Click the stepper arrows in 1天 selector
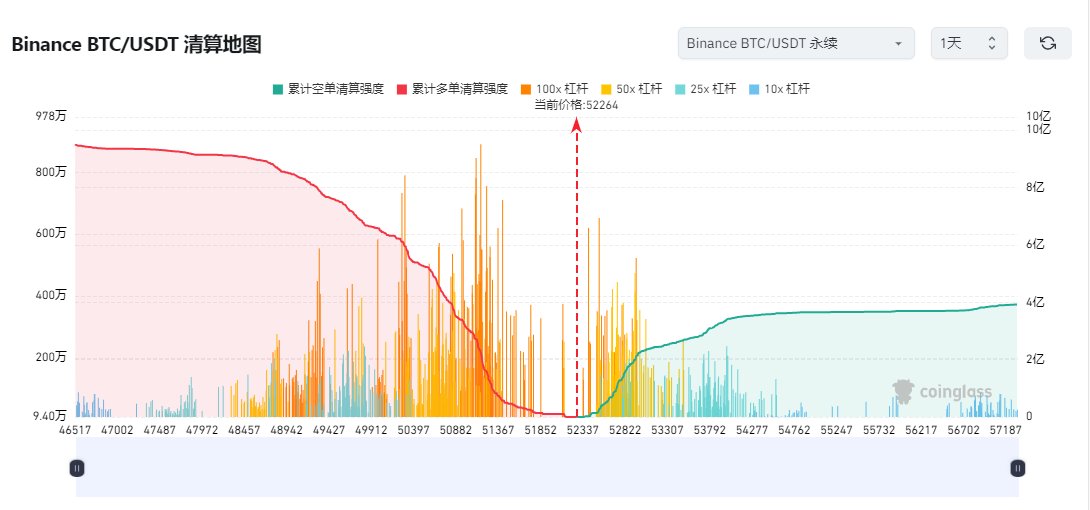 coord(992,43)
